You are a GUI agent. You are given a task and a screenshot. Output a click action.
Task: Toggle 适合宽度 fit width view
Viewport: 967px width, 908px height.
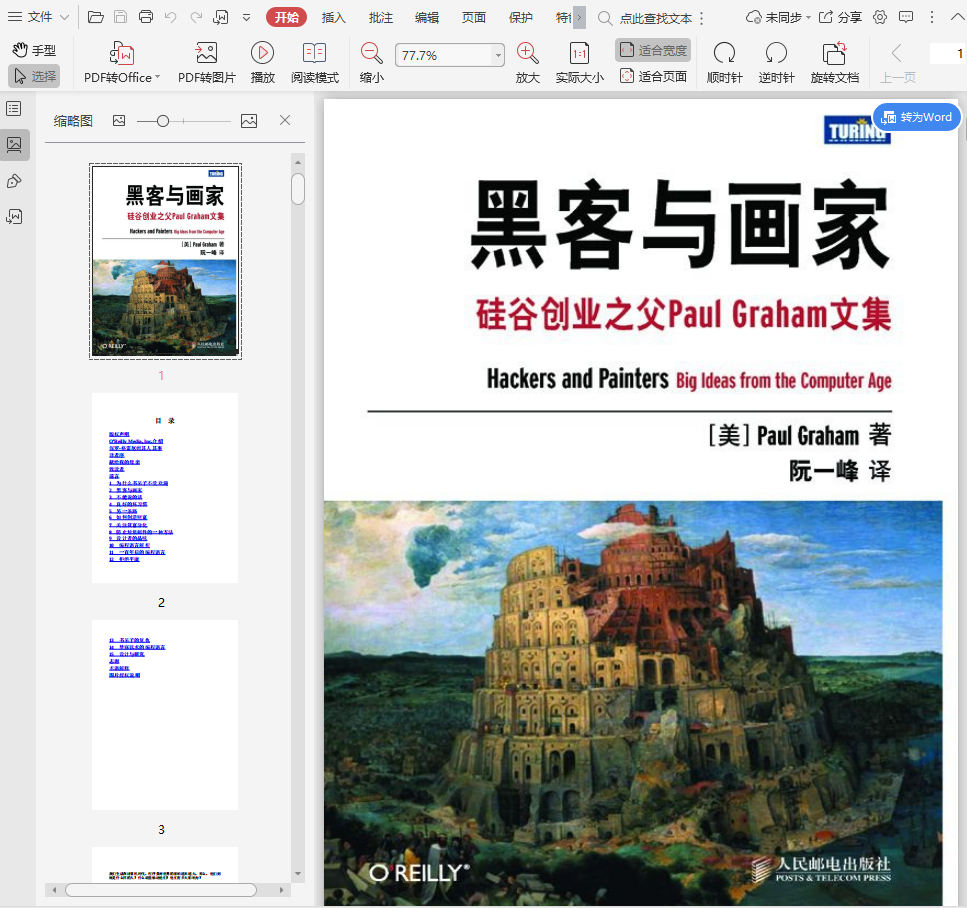tap(653, 50)
